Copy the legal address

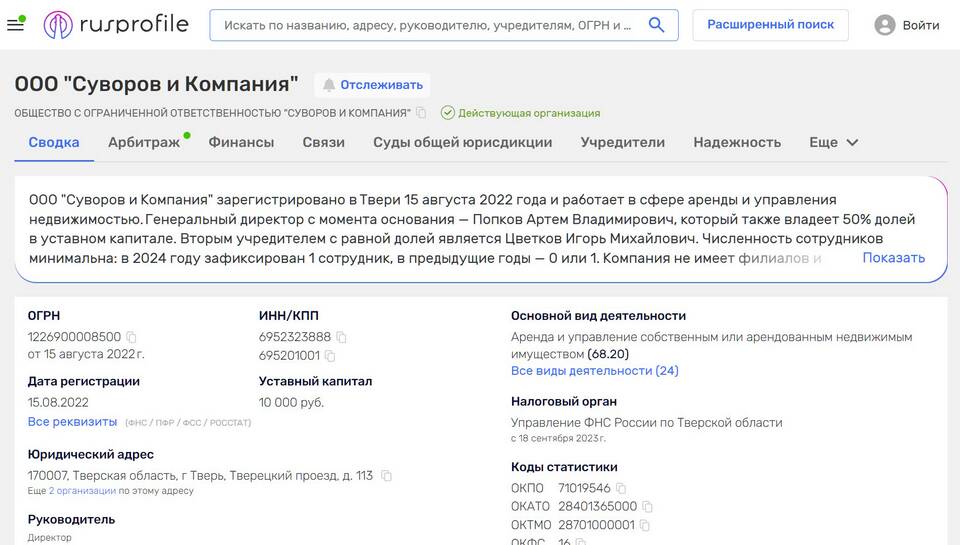(387, 476)
